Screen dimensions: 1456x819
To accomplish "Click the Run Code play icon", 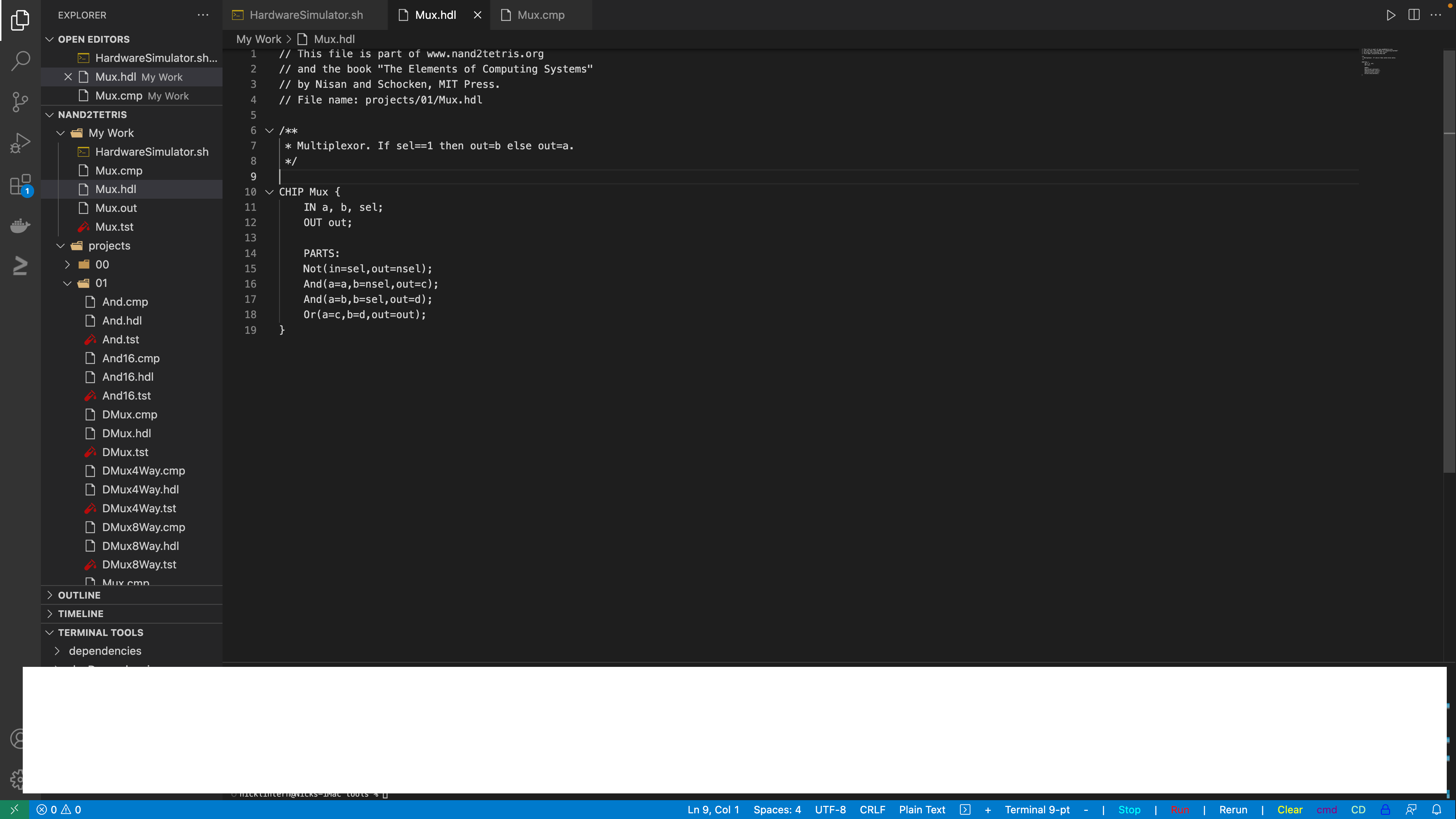I will click(1391, 15).
